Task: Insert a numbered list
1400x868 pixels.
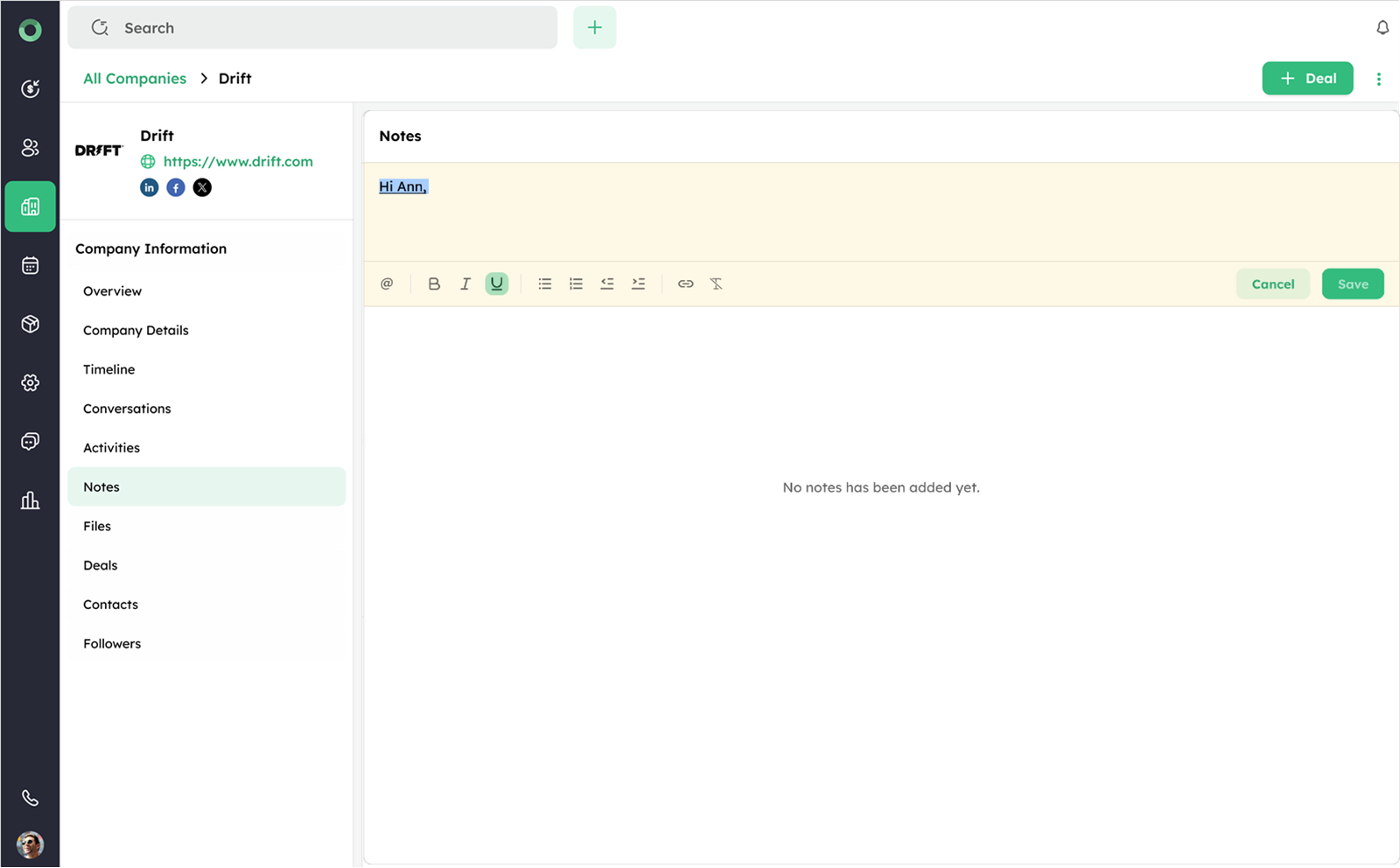Action: (576, 283)
